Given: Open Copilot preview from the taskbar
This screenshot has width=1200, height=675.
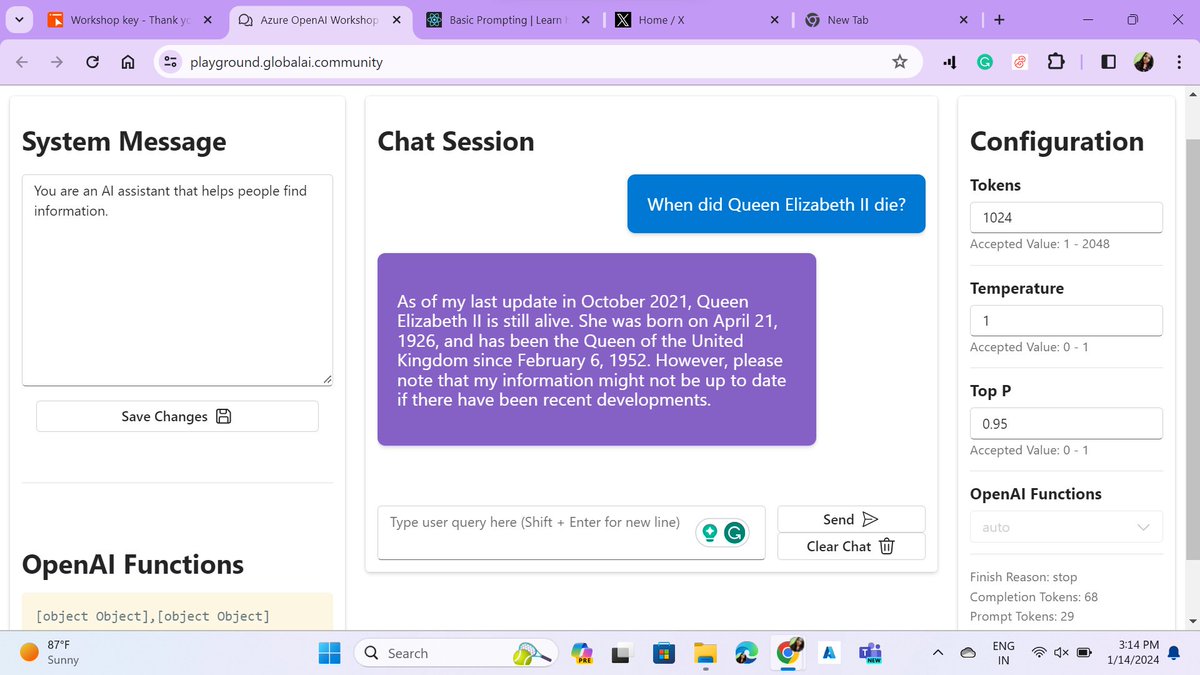Looking at the screenshot, I should click(582, 653).
